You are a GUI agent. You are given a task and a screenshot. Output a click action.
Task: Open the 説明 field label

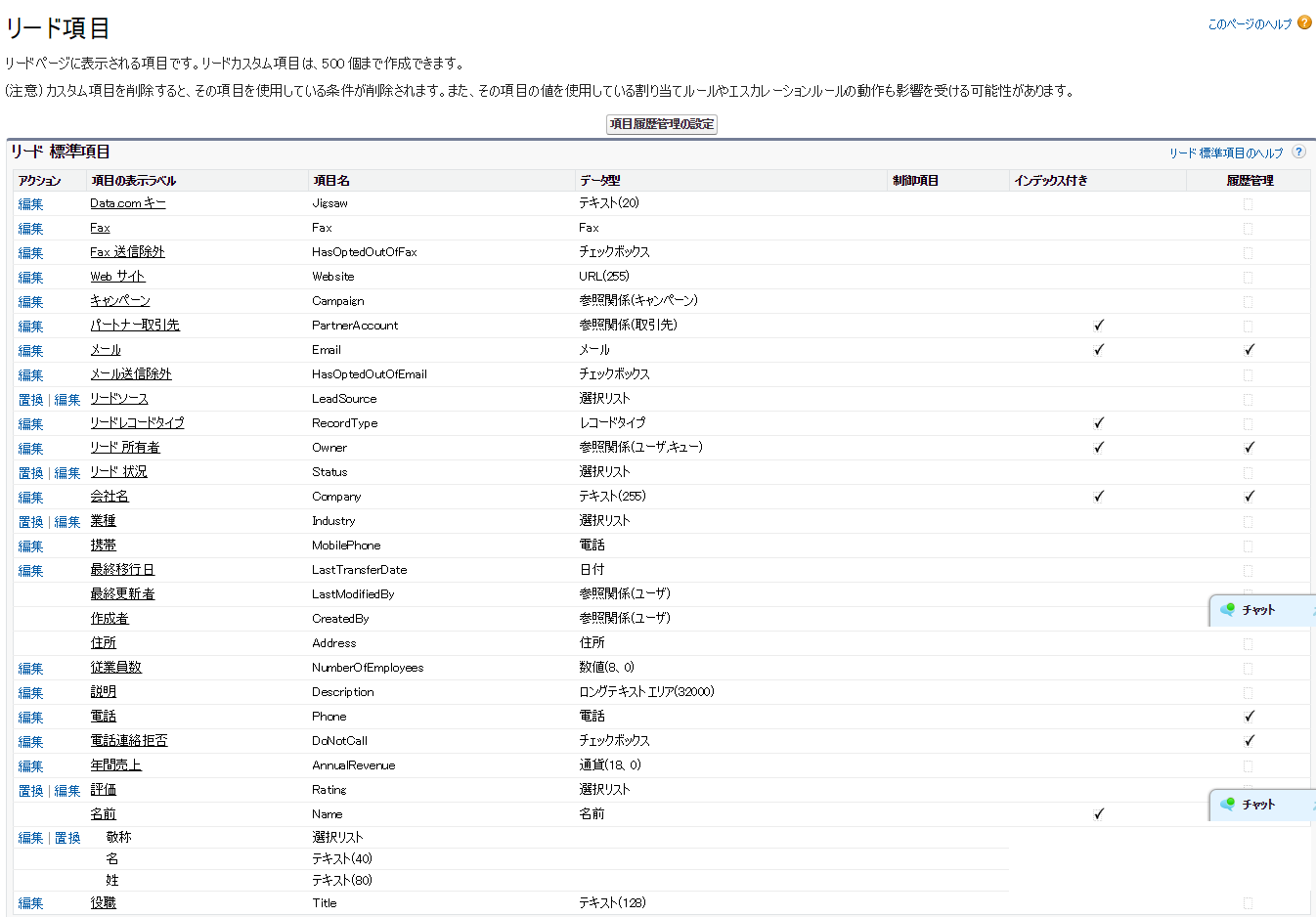pos(104,692)
